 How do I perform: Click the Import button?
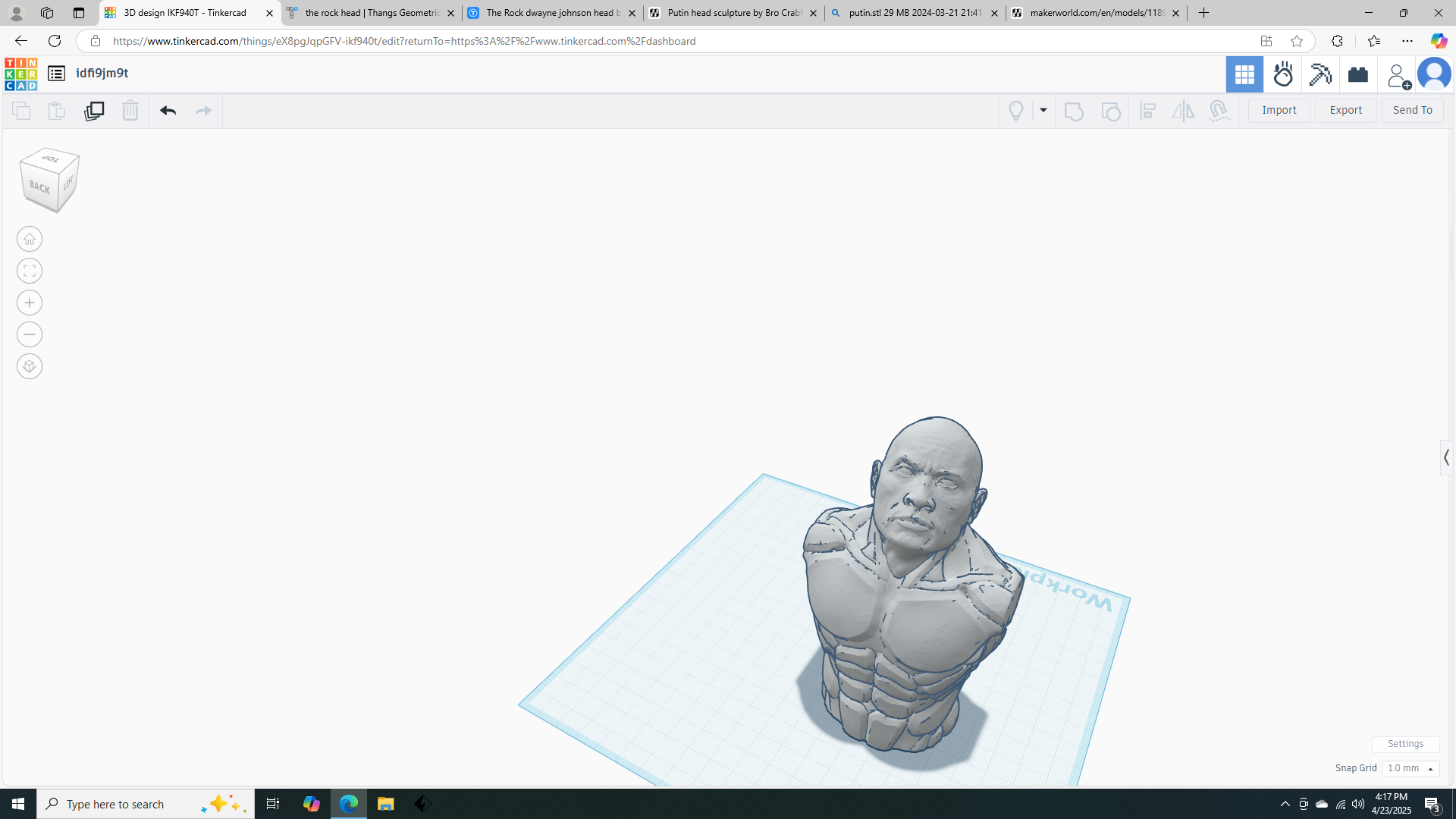tap(1279, 111)
